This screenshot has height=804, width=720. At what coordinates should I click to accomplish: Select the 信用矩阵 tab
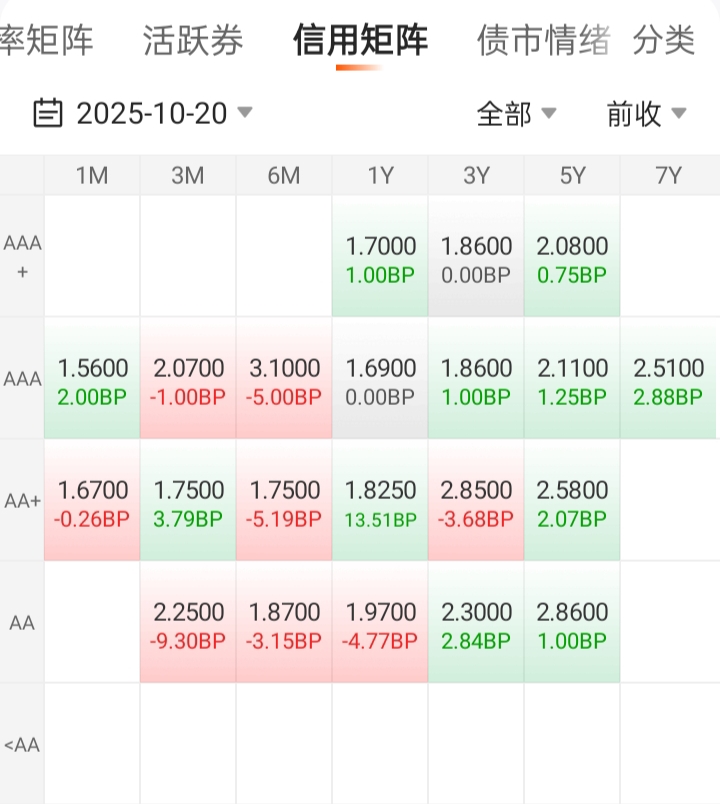point(360,41)
